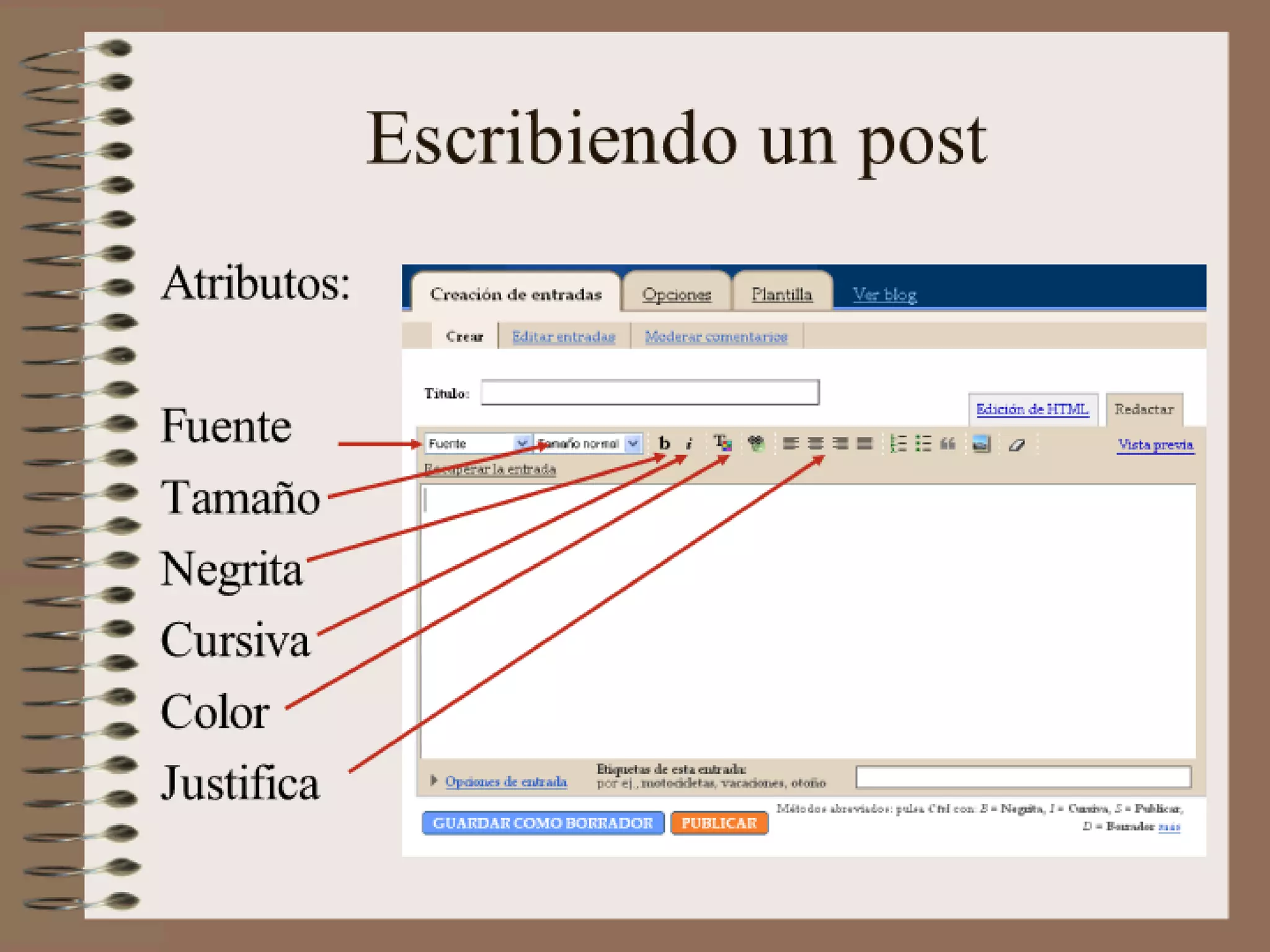Open the Fuente font dropdown

[477, 443]
